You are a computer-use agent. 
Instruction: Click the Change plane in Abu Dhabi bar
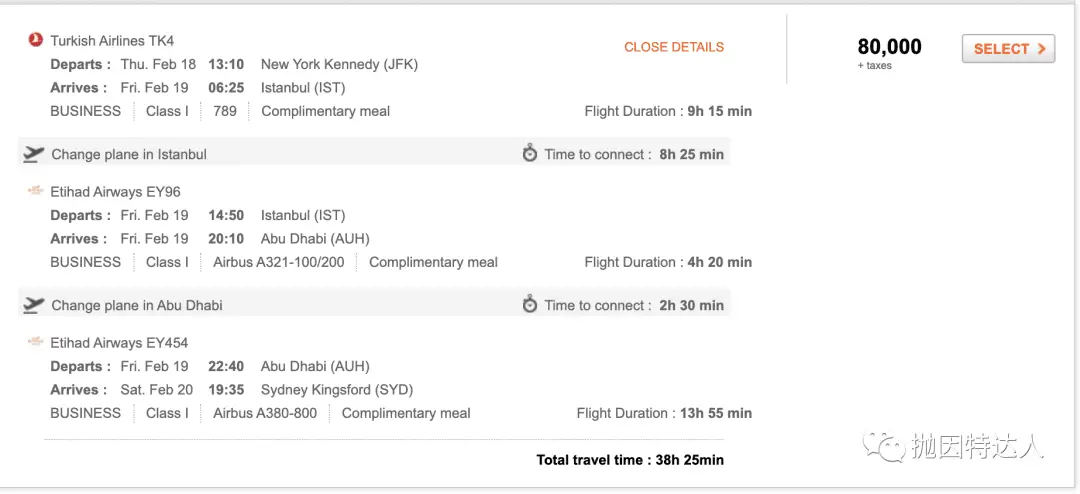(374, 305)
